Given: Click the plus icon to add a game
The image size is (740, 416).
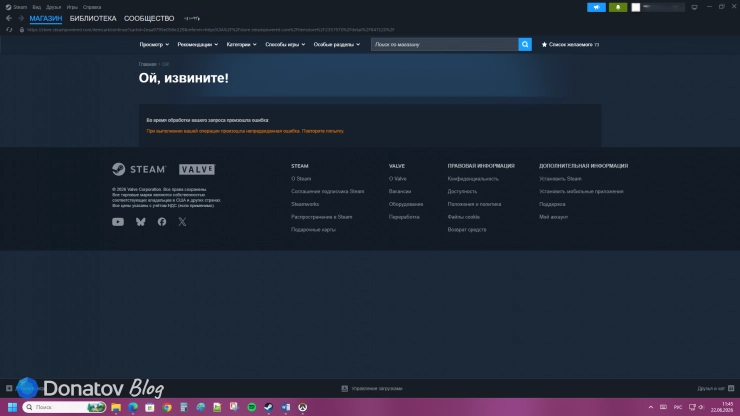Looking at the screenshot, I should point(9,388).
